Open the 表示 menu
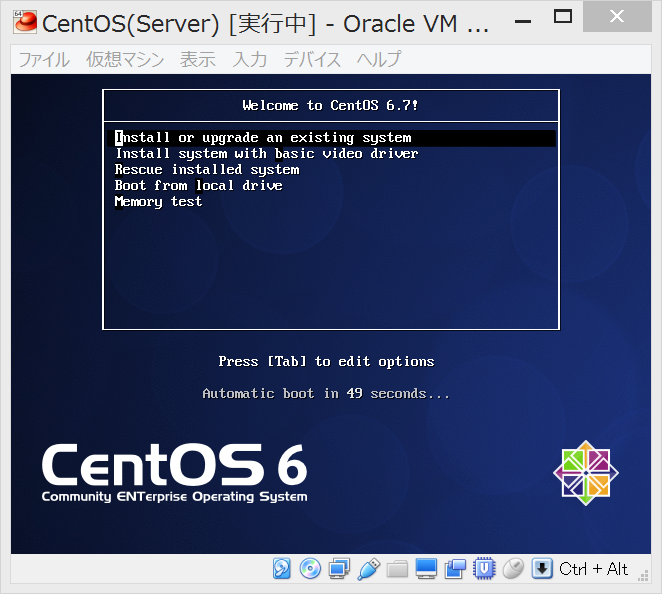Viewport: 662px width, 594px height. (198, 59)
